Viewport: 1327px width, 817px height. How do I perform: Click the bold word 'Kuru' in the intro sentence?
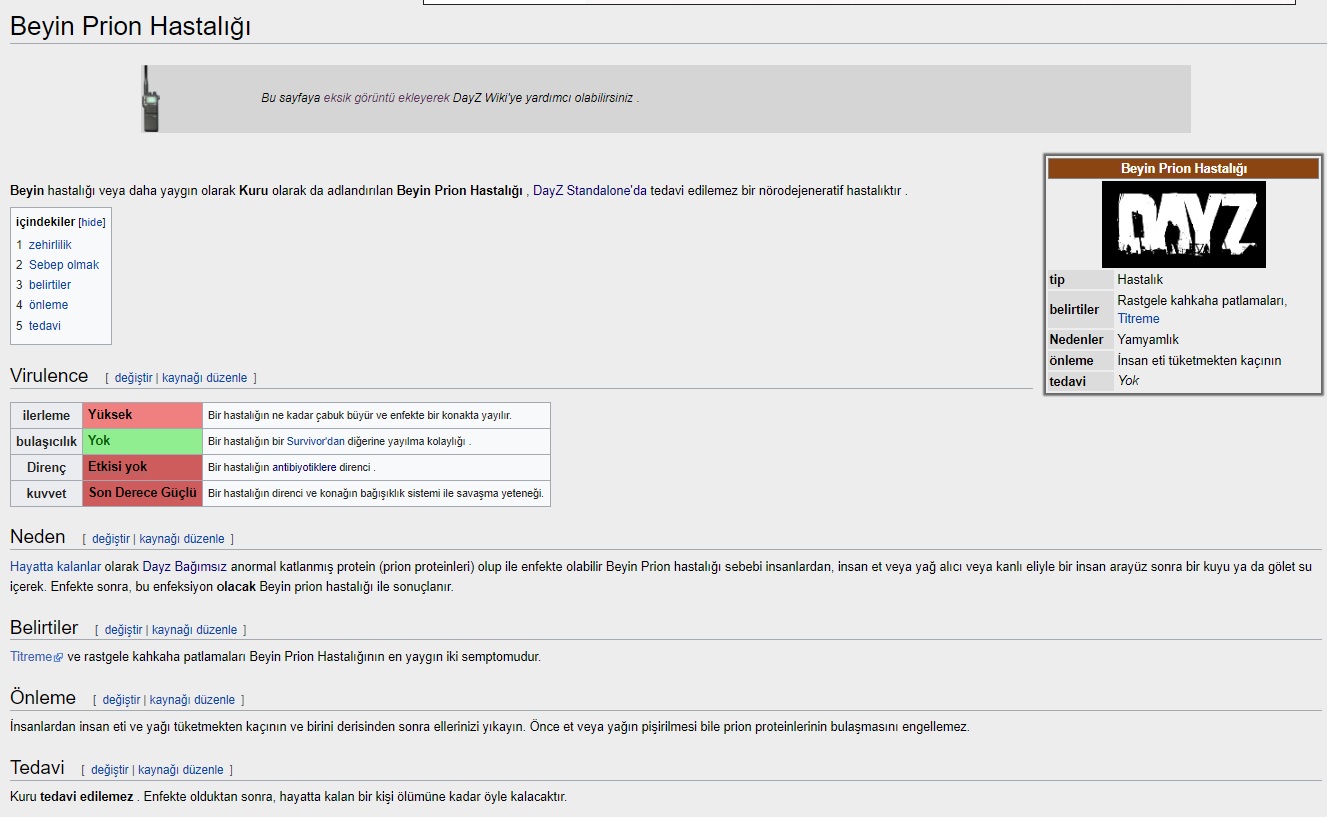point(254,190)
